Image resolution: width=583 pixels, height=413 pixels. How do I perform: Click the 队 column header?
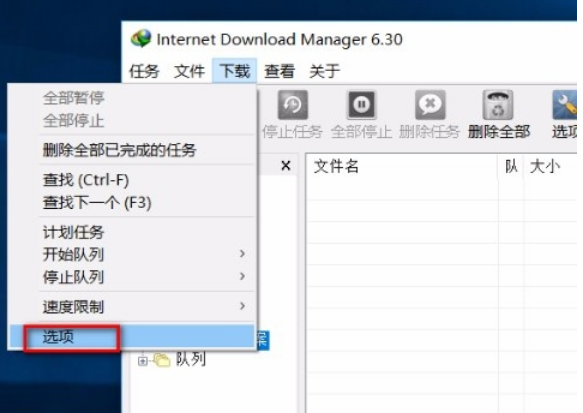click(511, 166)
